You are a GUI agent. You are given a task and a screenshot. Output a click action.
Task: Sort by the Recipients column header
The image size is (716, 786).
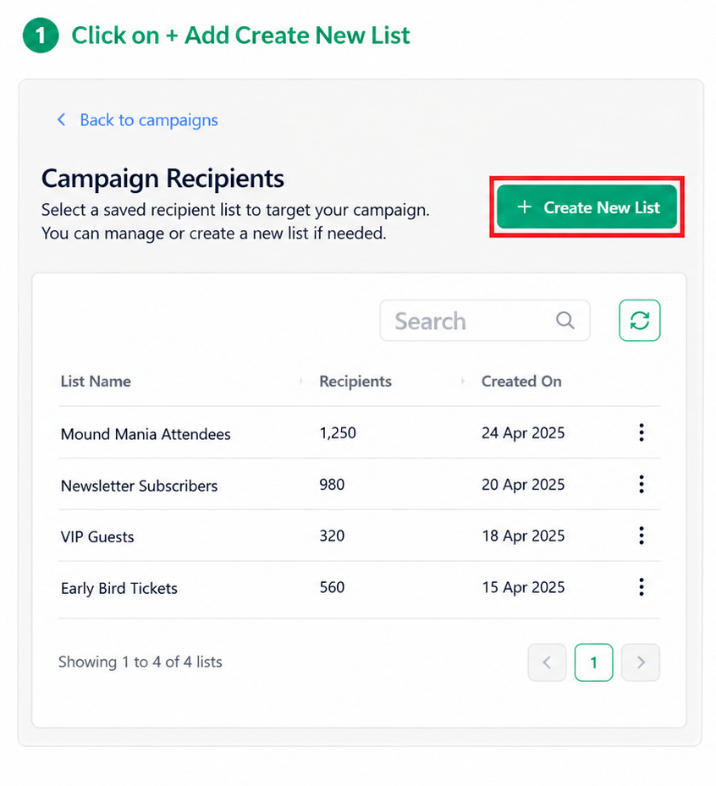click(x=355, y=381)
